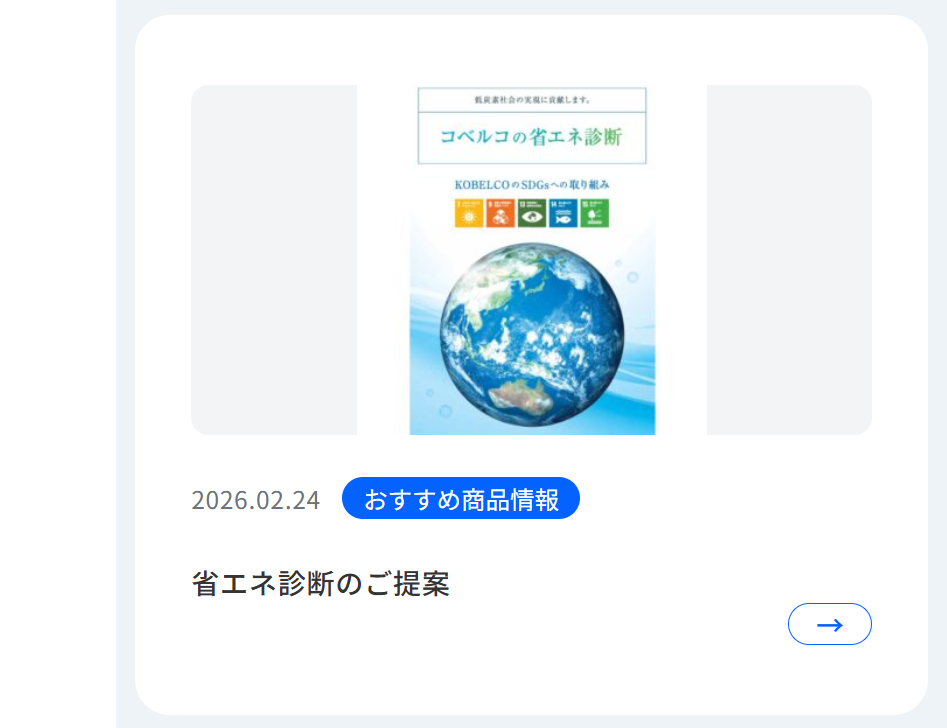The height and width of the screenshot is (728, 947).
Task: Click the orange industry SDG icon
Action: tap(500, 213)
